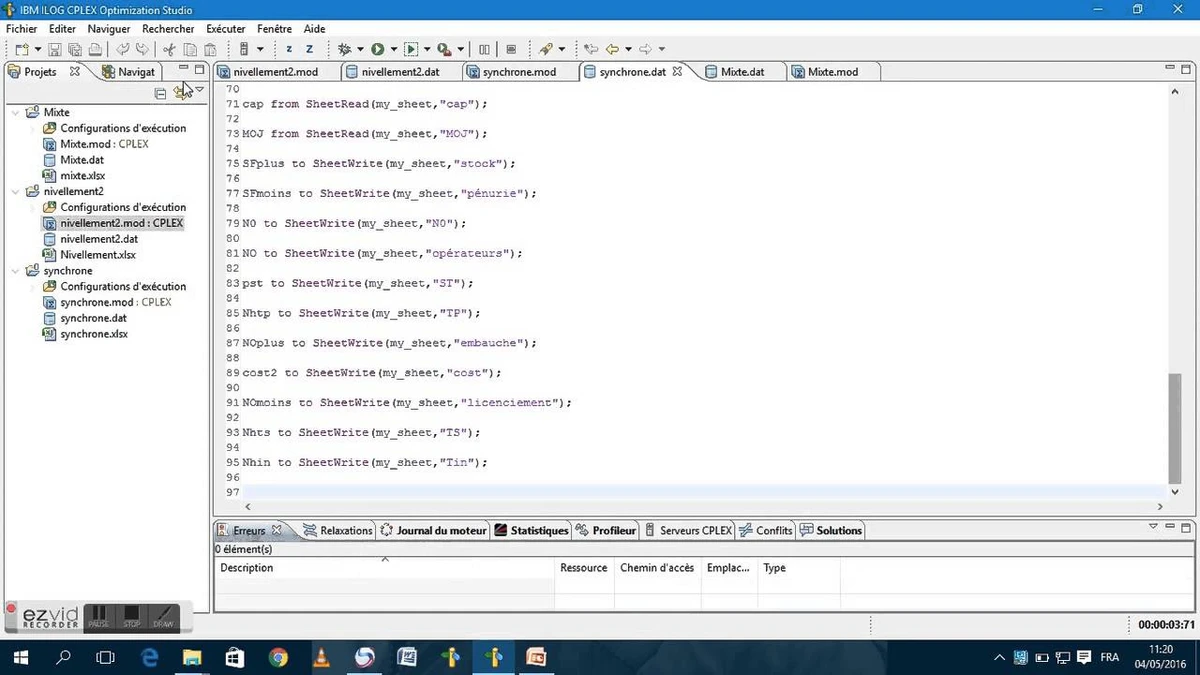This screenshot has height=675, width=1200.
Task: Open the Exécuter menu
Action: tap(226, 29)
